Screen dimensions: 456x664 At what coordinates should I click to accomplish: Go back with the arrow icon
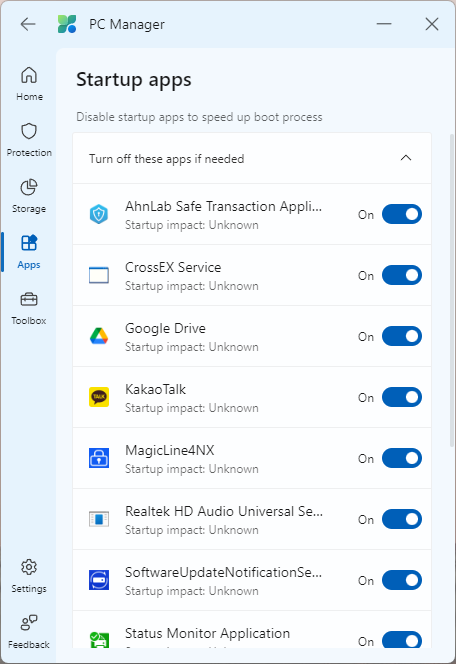coord(28,24)
